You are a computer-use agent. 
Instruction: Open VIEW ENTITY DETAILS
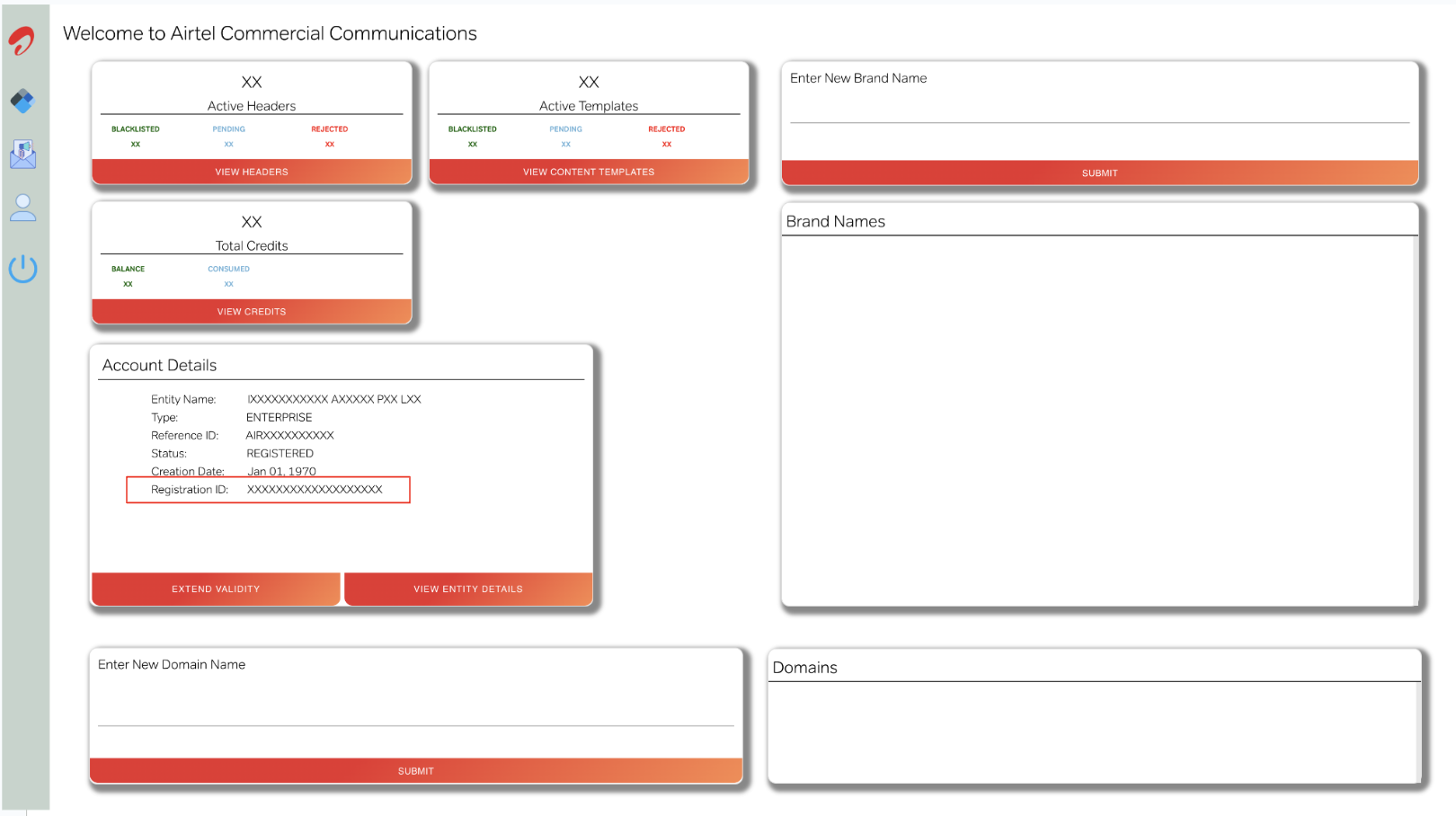tap(468, 589)
